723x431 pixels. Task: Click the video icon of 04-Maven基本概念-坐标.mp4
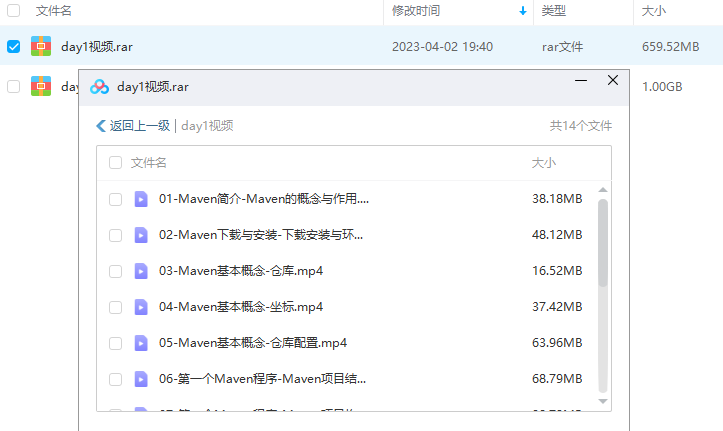click(141, 307)
